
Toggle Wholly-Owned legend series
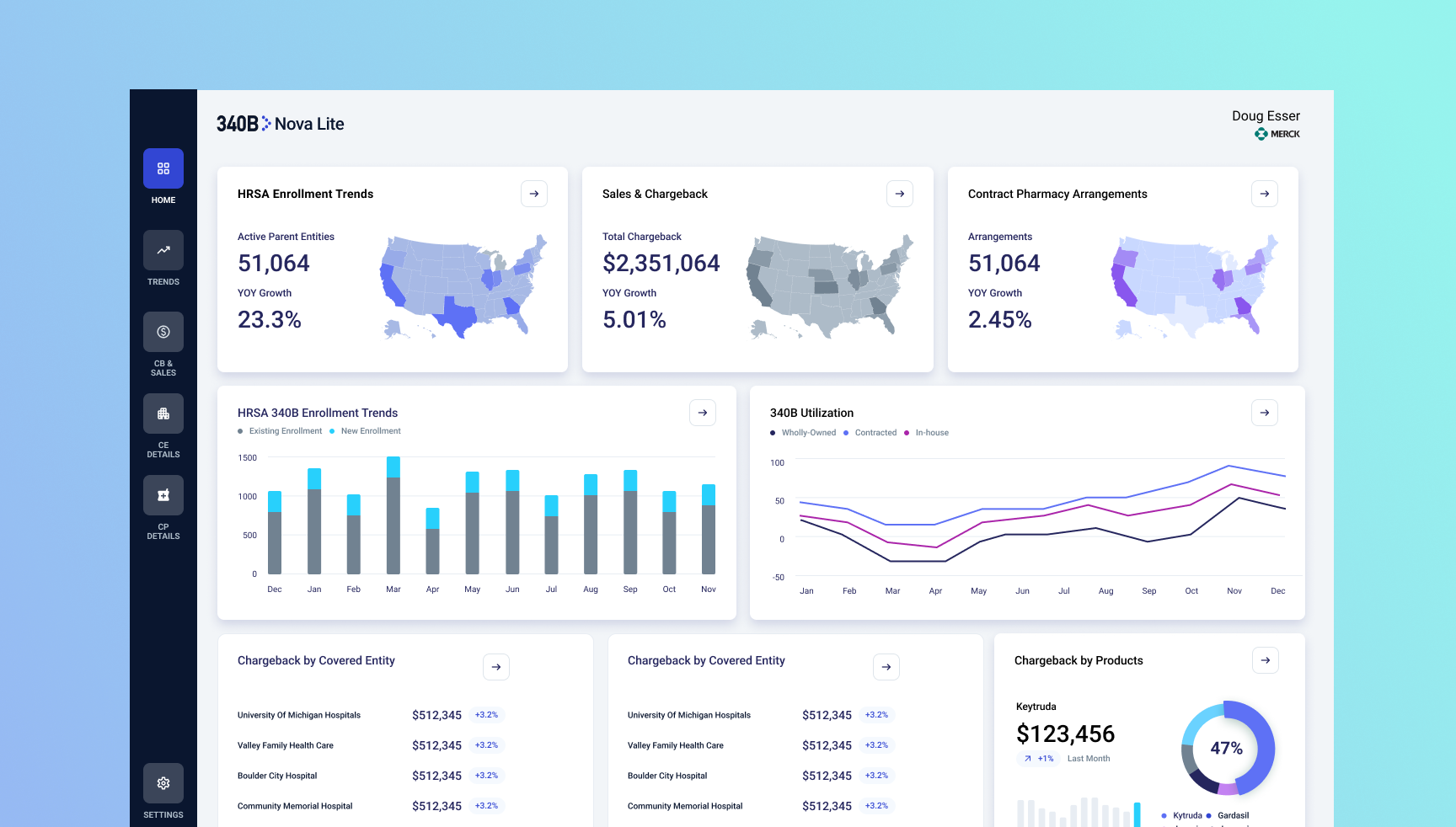[803, 433]
